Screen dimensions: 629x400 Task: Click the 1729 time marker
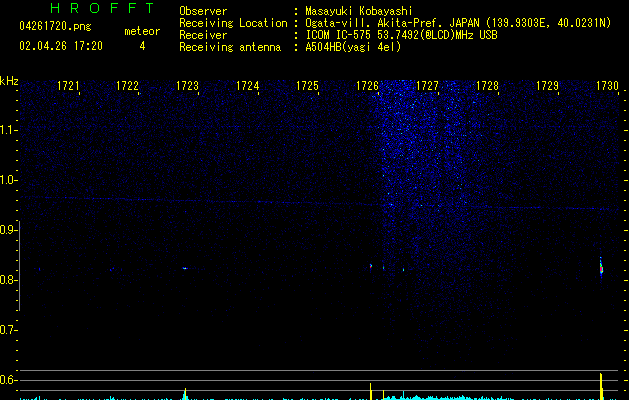(547, 86)
